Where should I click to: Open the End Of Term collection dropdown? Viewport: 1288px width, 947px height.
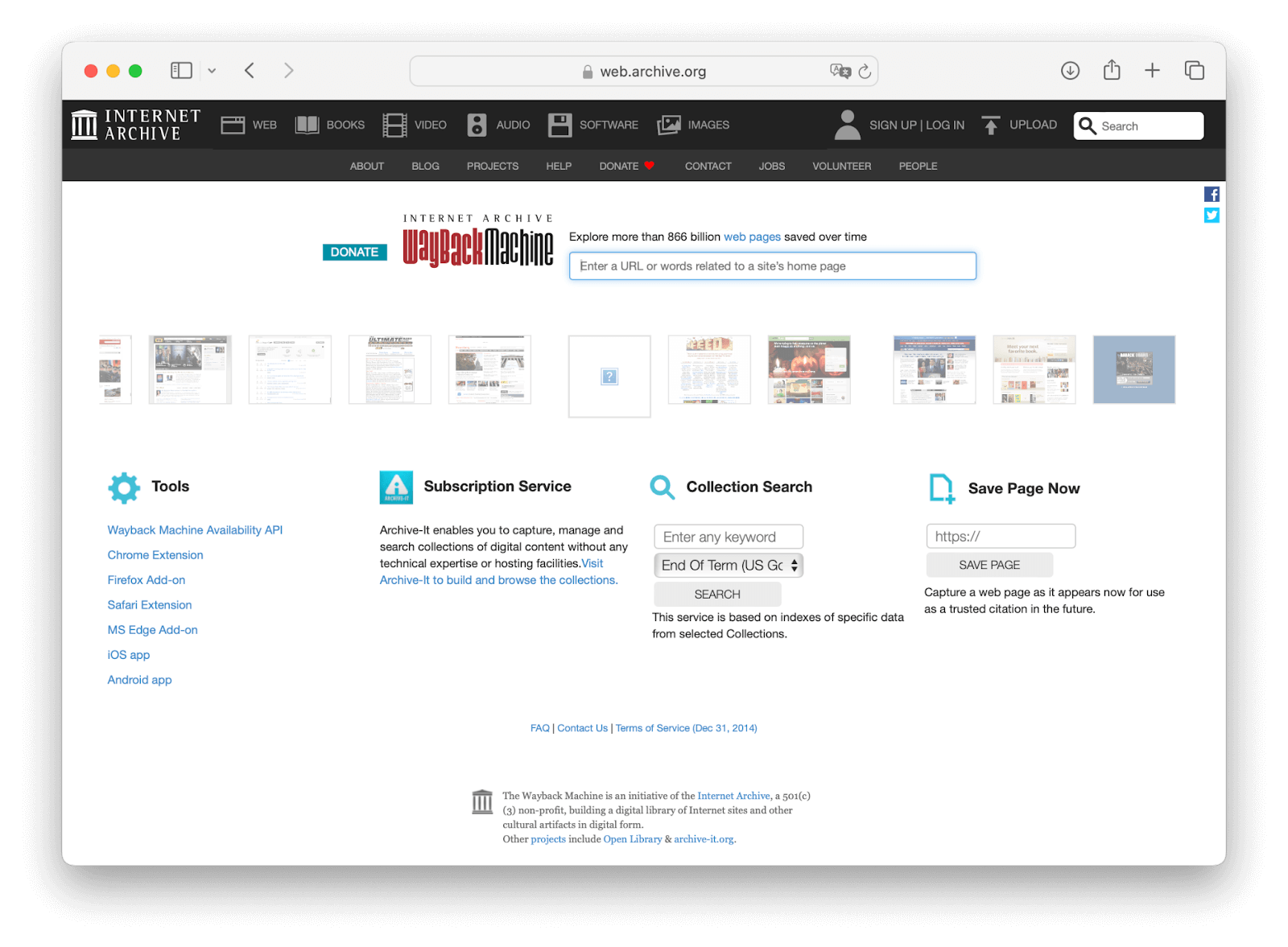(x=729, y=566)
